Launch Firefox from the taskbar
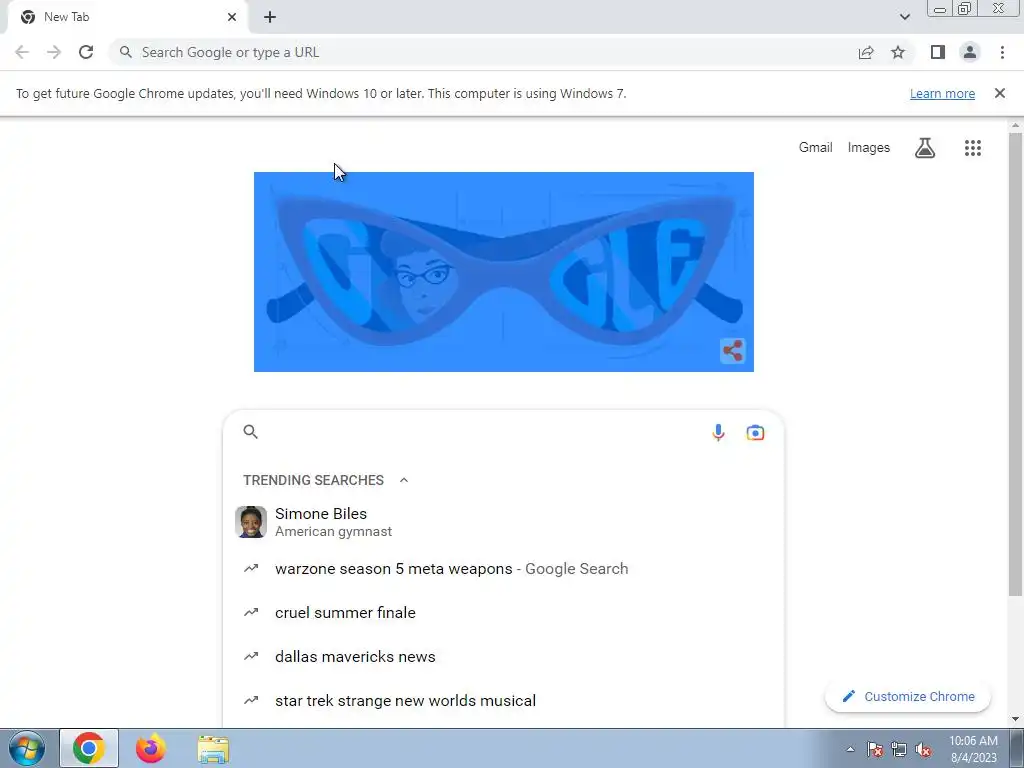 pos(151,748)
